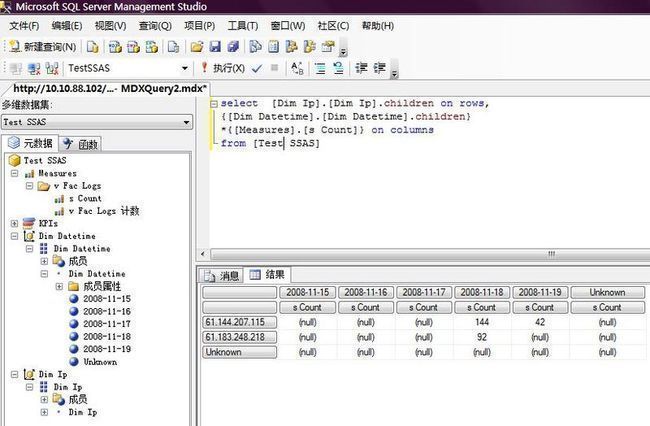Viewport: 650px width, 426px height.
Task: Click the result cell showing 144
Action: [x=482, y=322]
